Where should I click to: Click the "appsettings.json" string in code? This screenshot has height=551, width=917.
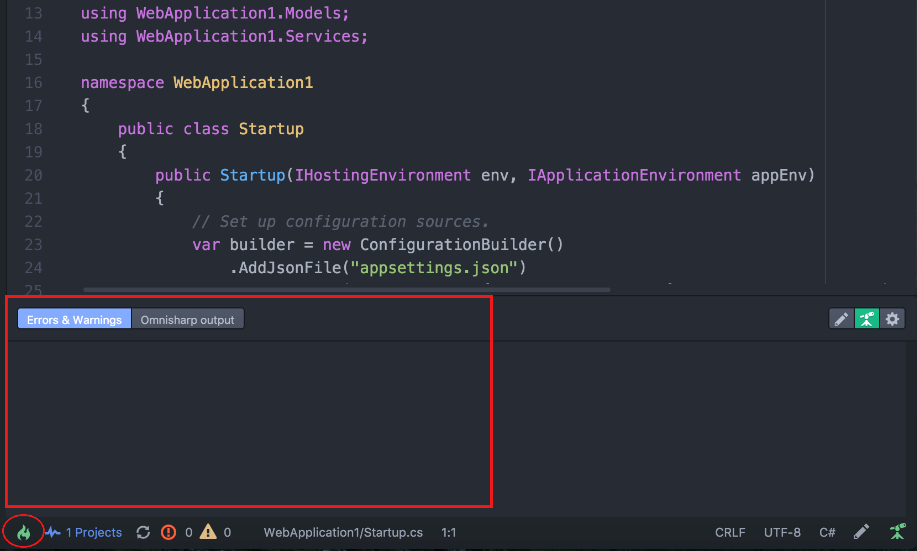(433, 267)
